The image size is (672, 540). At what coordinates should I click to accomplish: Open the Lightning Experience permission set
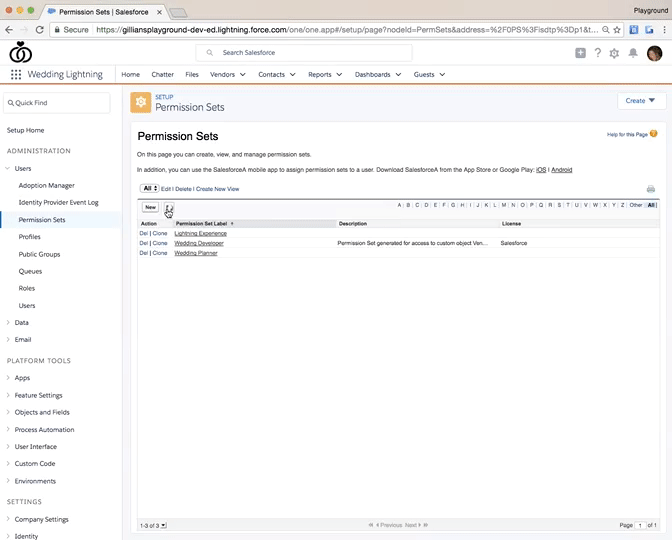pos(201,234)
